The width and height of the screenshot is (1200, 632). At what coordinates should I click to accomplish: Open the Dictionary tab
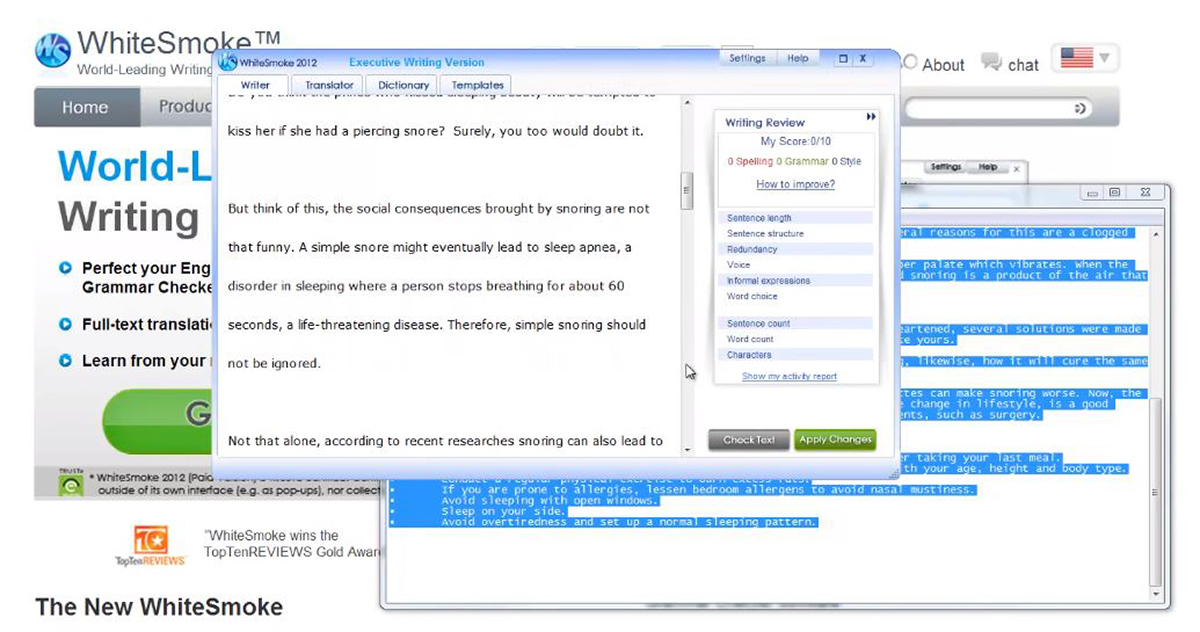(403, 85)
